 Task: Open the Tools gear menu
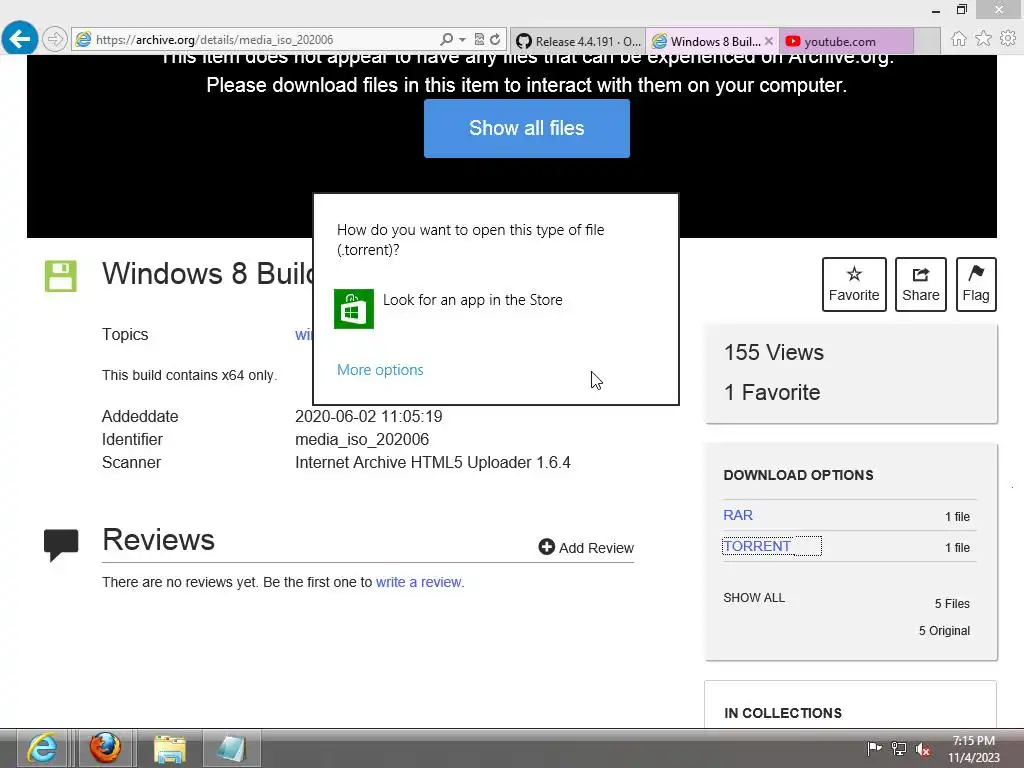pos(1008,39)
